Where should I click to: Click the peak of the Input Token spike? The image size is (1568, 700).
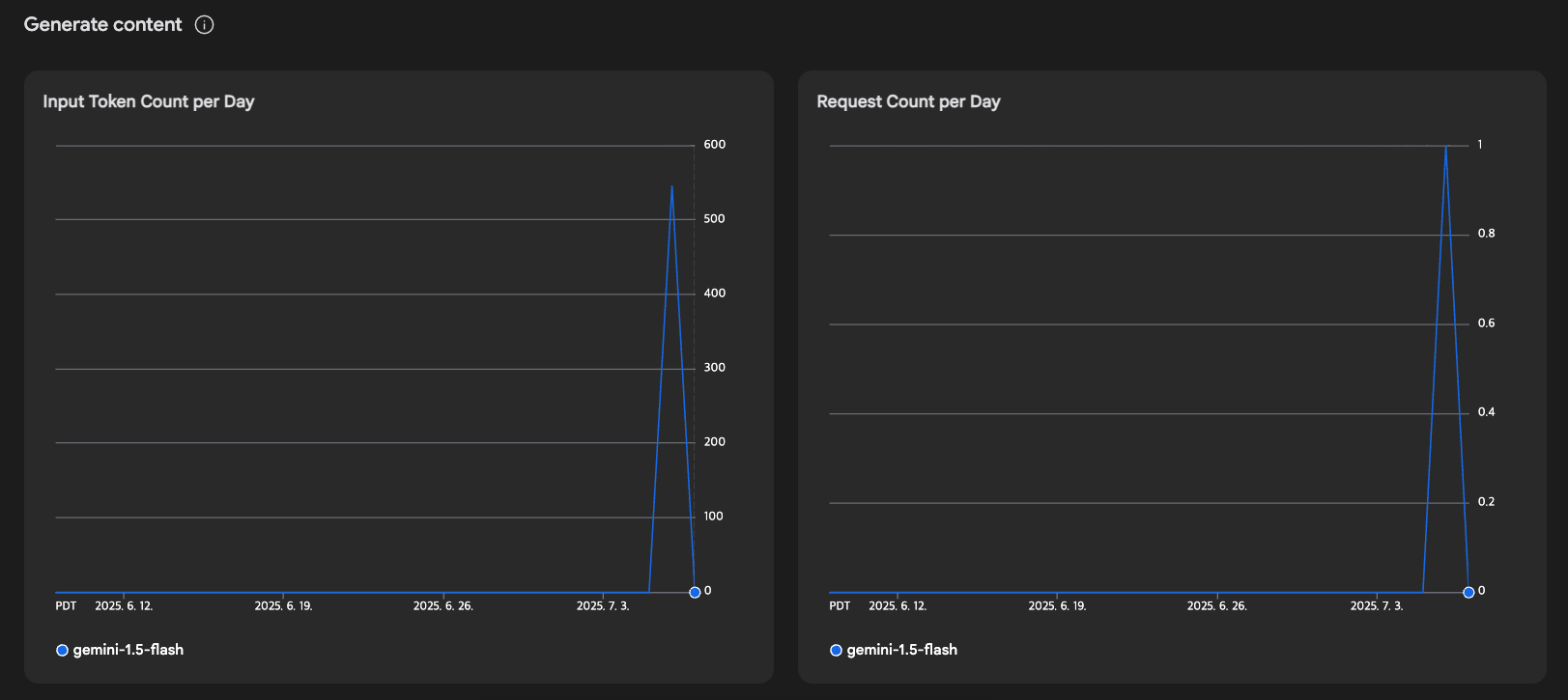671,186
